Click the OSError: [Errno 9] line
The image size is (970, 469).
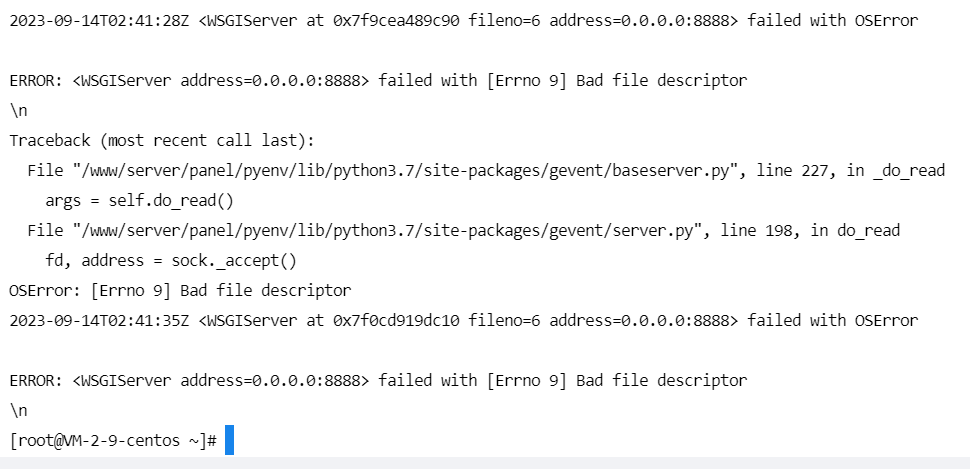(x=180, y=291)
